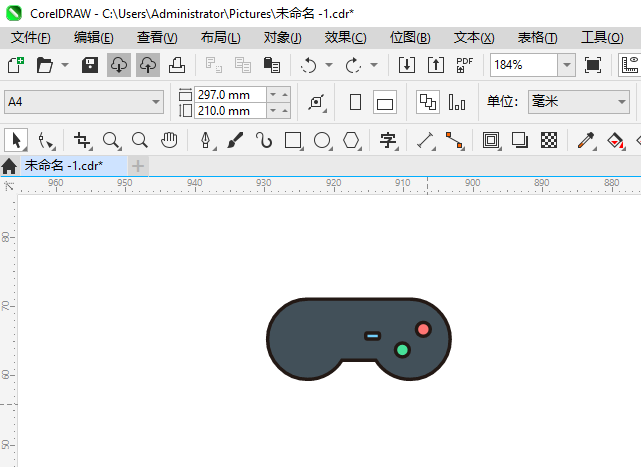
Task: Click the auto-fit page icon
Action: tap(317, 102)
